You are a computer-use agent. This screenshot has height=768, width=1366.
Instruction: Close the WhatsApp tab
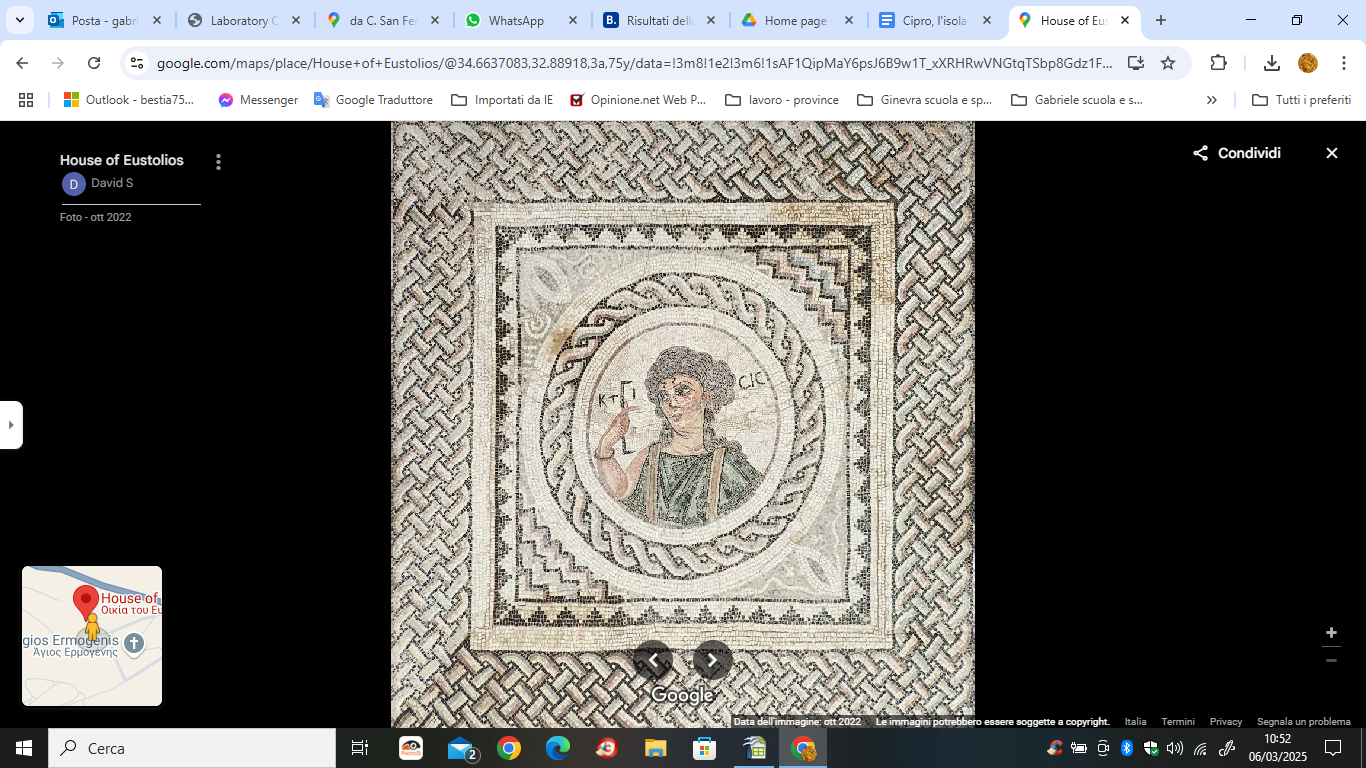click(572, 20)
